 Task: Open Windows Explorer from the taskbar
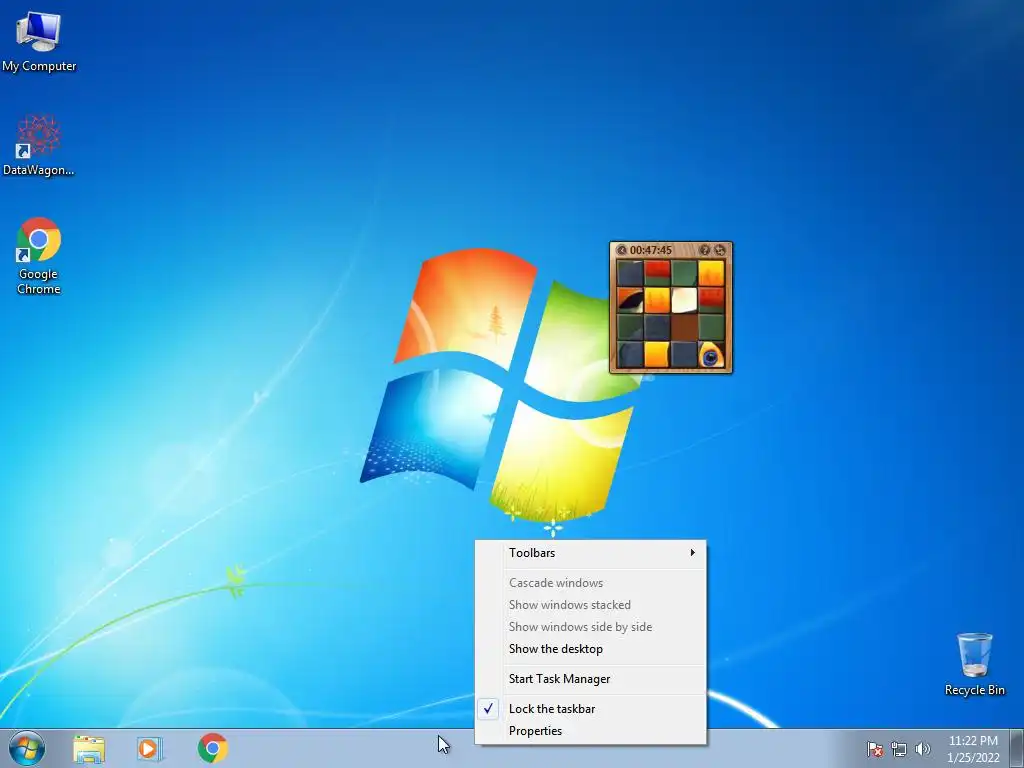pyautogui.click(x=89, y=748)
